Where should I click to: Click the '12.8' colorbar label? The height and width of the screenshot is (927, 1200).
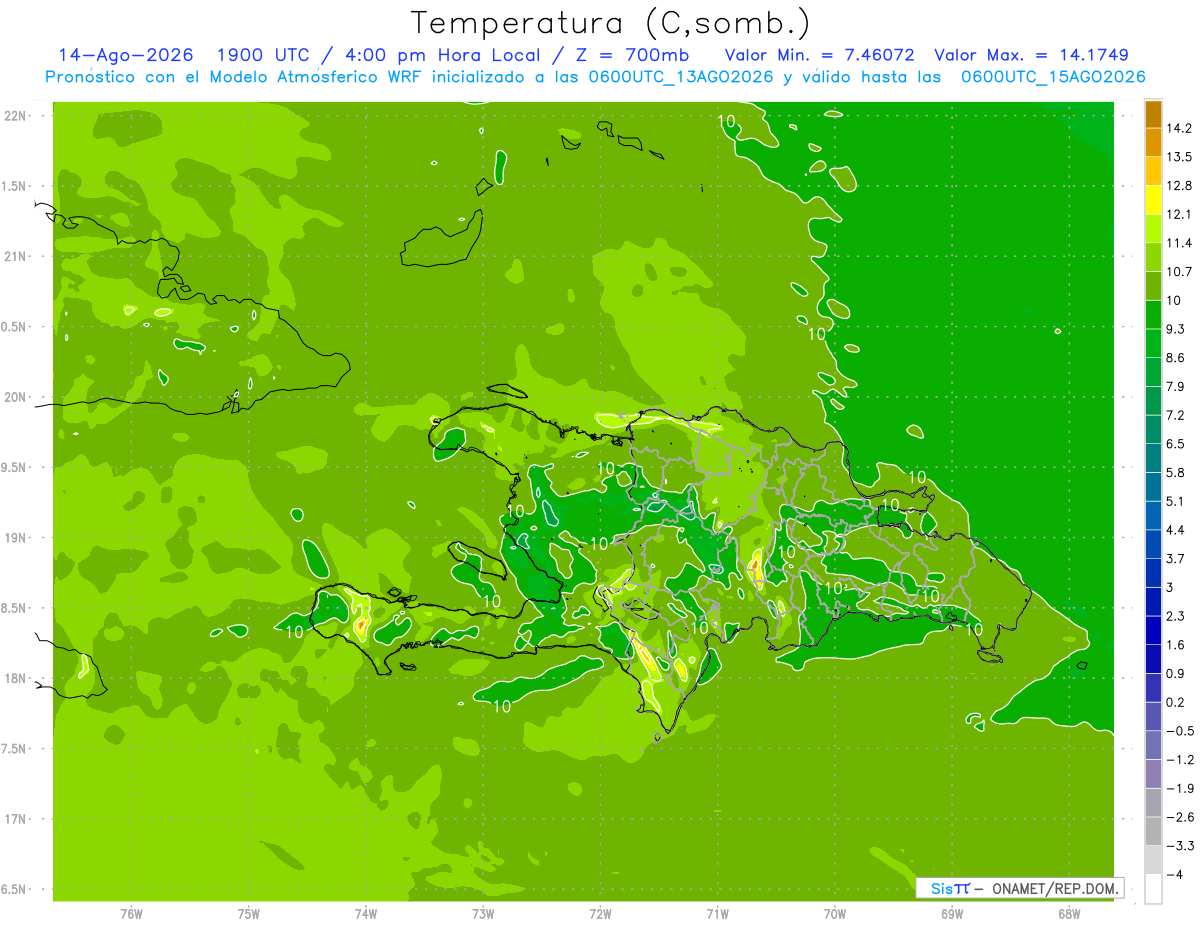(1178, 186)
